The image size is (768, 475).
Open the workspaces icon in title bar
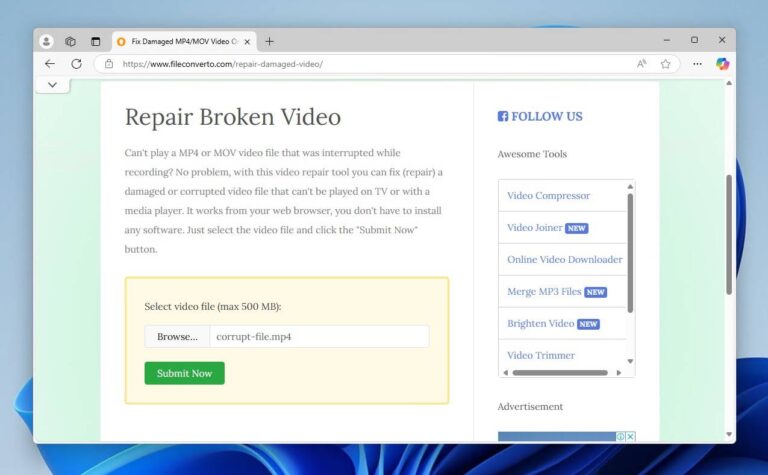coord(71,42)
